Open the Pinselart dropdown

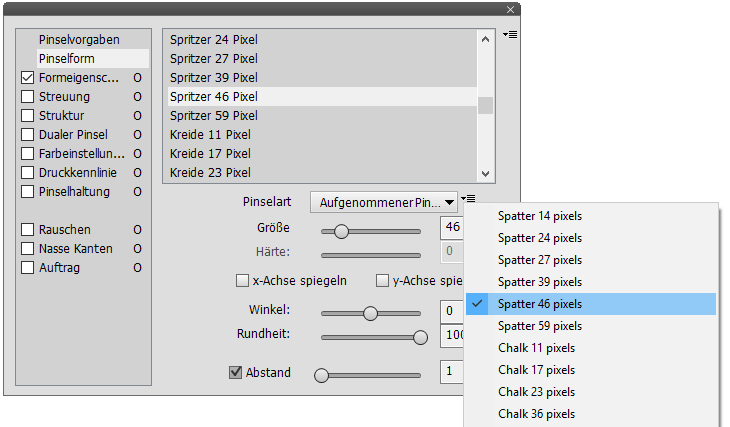(384, 202)
